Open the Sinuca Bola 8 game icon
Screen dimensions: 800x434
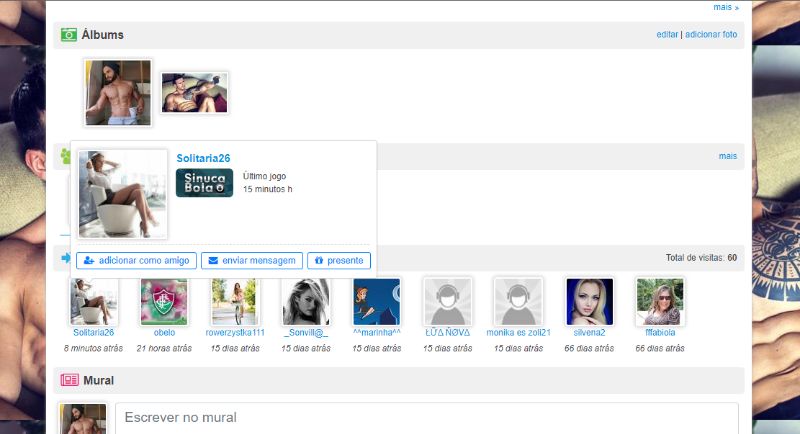pyautogui.click(x=204, y=182)
